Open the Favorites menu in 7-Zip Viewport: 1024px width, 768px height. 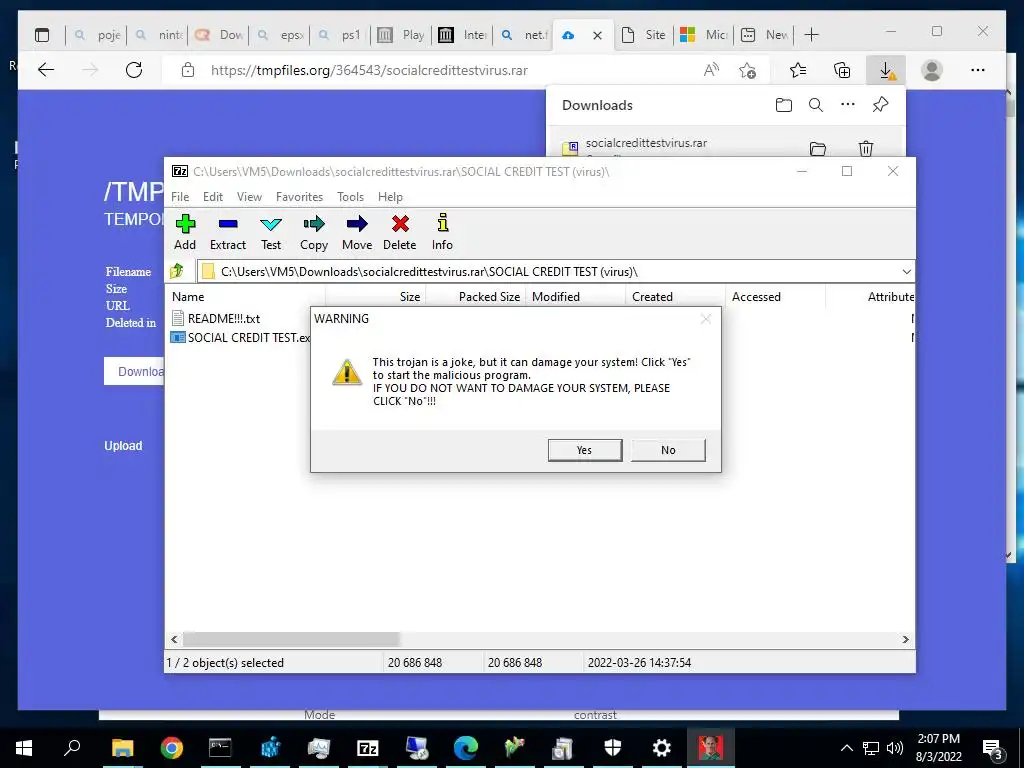point(299,197)
